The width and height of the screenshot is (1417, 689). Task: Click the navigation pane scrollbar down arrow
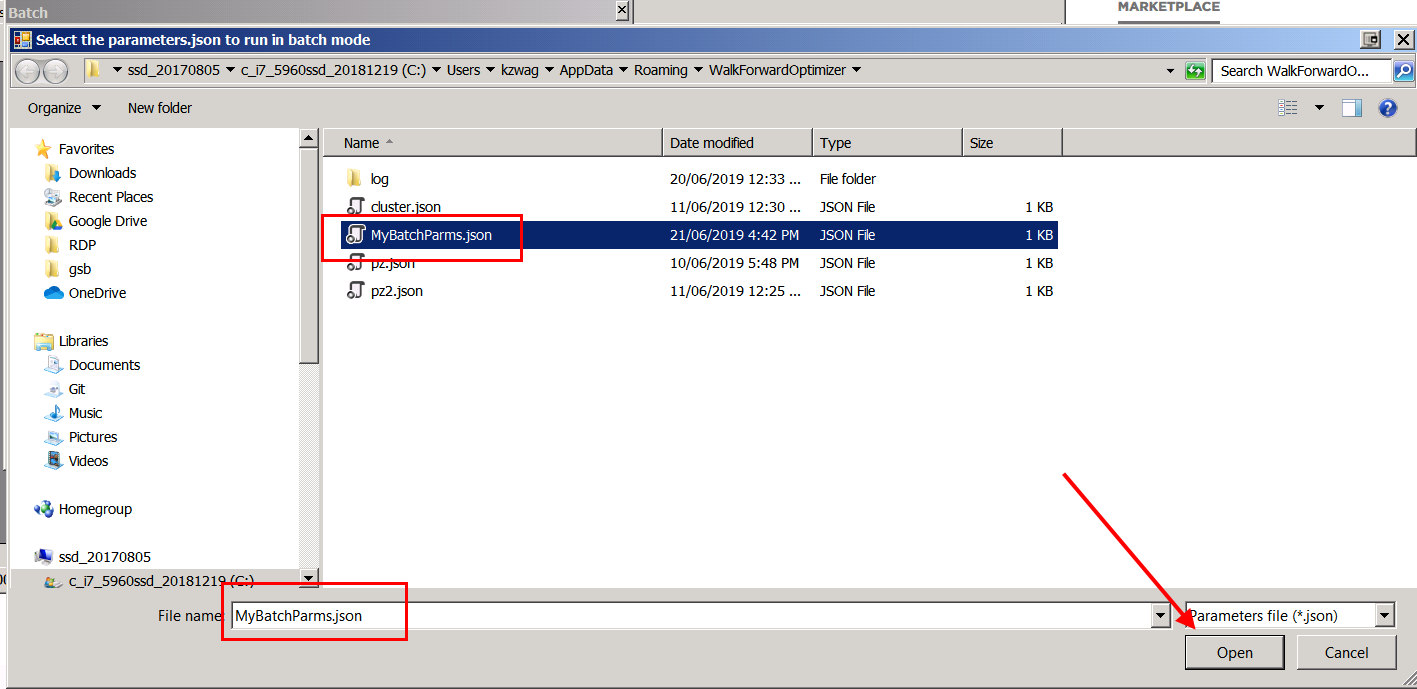click(309, 578)
